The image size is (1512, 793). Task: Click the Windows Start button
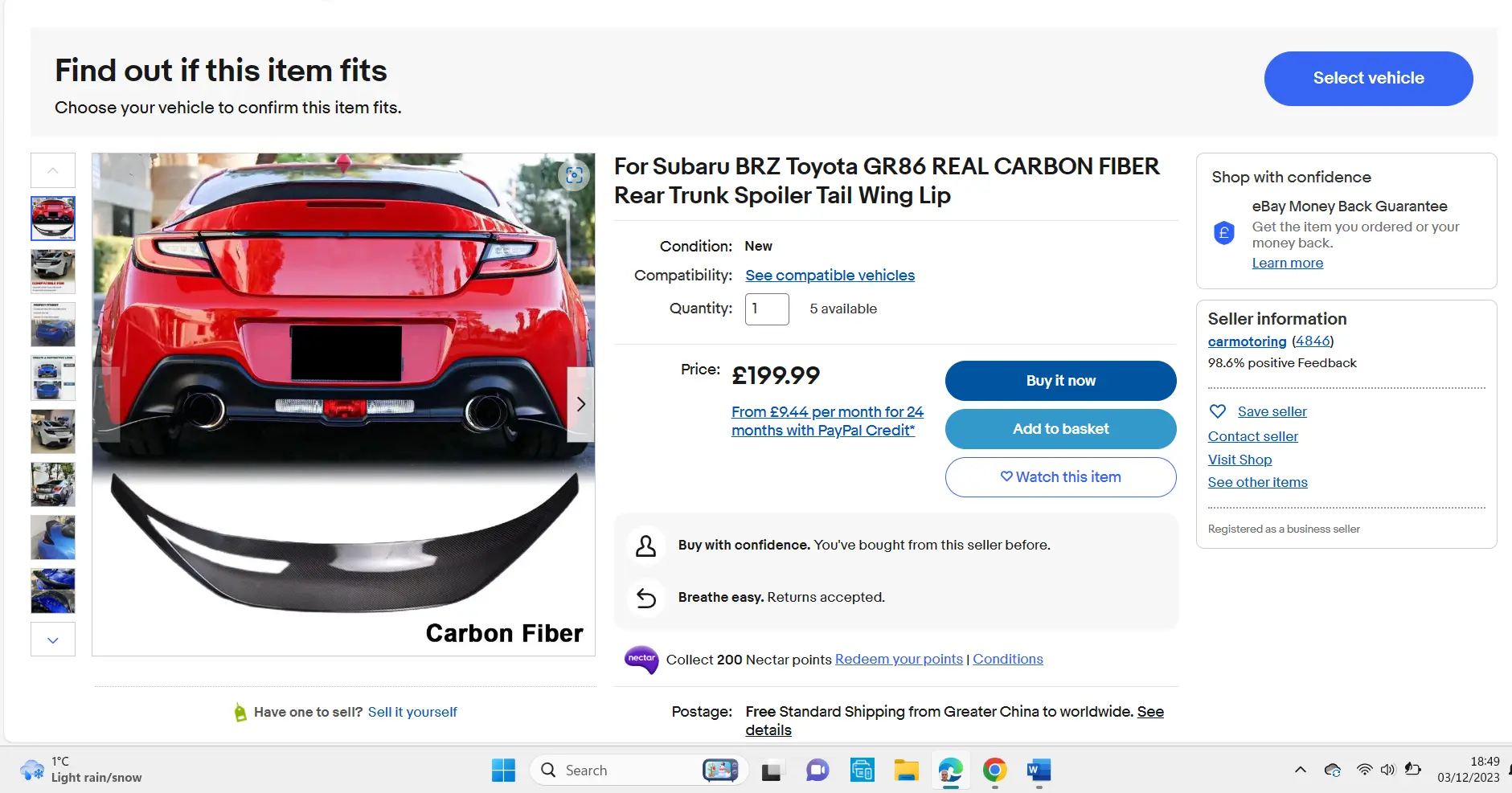(x=503, y=771)
